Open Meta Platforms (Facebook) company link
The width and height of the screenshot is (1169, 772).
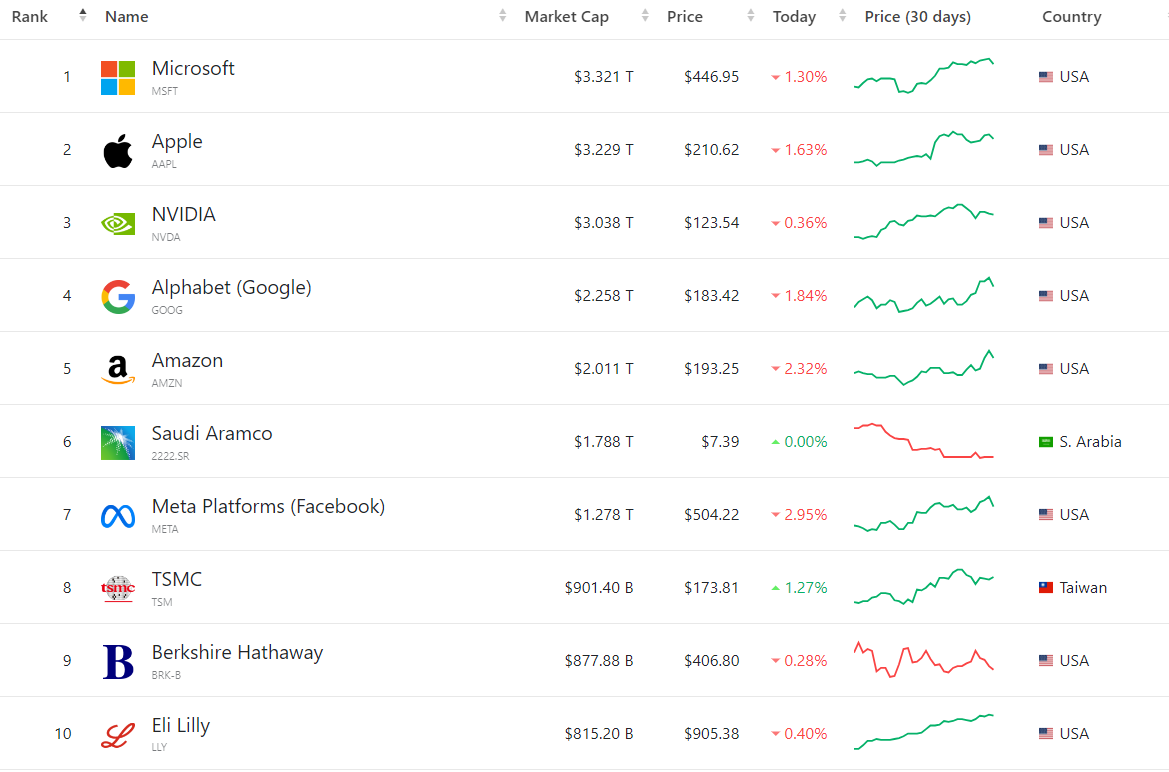pos(268,507)
